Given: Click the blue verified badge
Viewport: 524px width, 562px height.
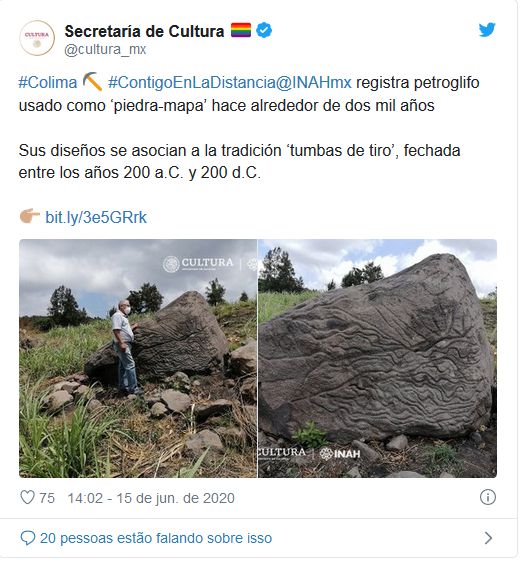Looking at the screenshot, I should tap(264, 30).
